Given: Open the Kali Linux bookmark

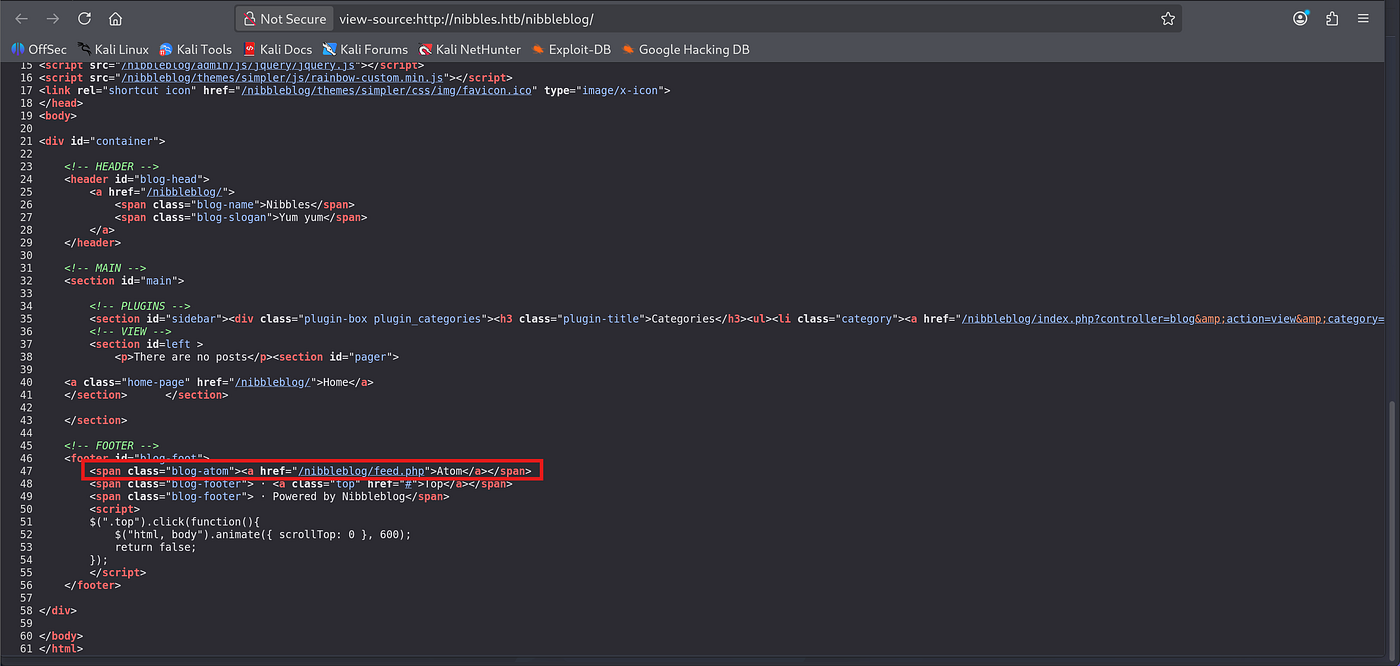Looking at the screenshot, I should pyautogui.click(x=113, y=49).
